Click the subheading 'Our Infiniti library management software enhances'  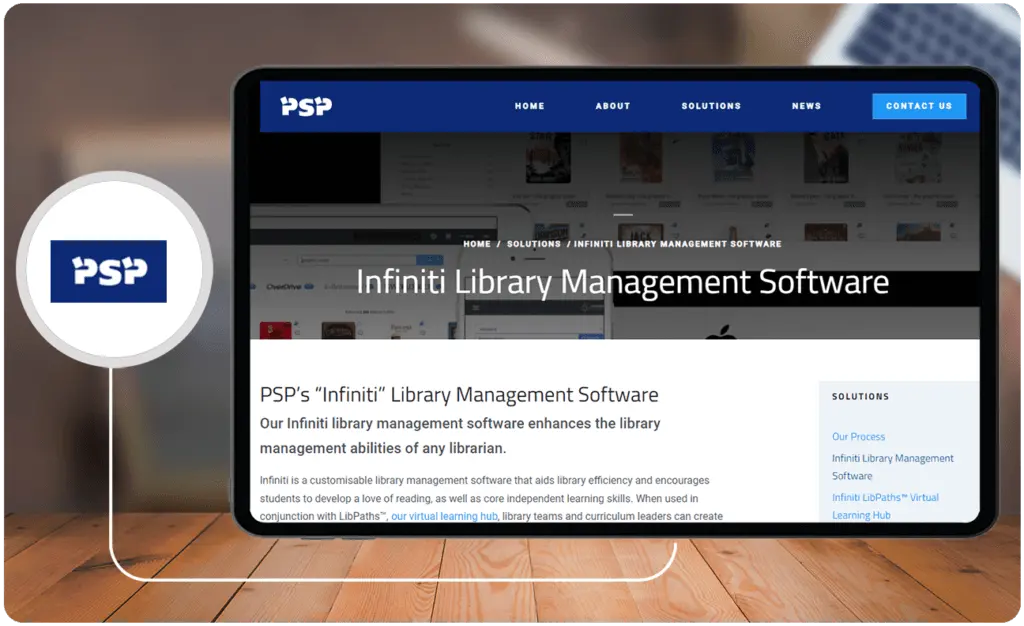[x=460, y=435]
